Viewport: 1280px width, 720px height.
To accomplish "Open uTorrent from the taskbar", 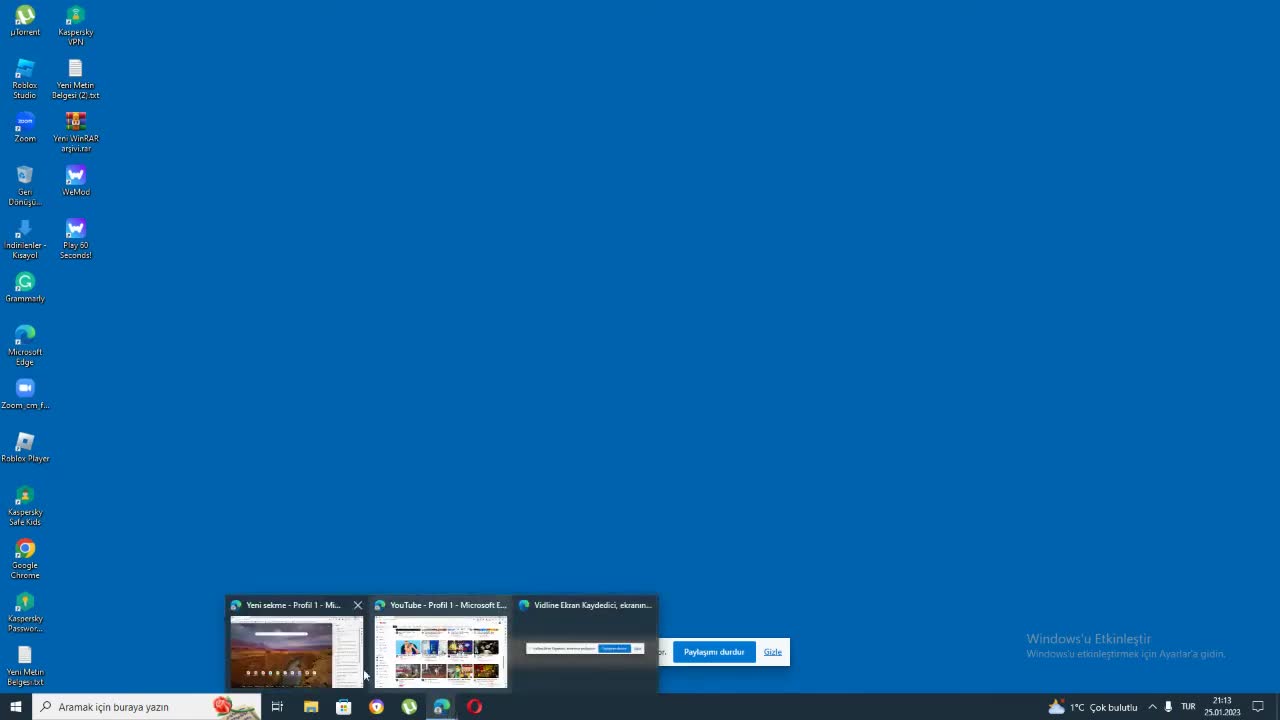I will (x=409, y=707).
